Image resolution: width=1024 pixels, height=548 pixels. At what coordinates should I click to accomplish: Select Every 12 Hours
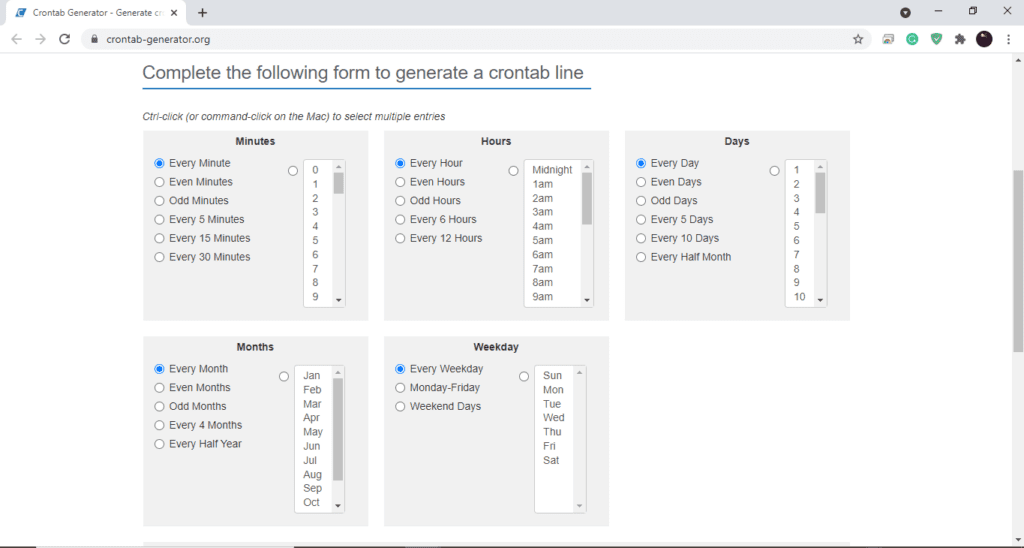(400, 238)
